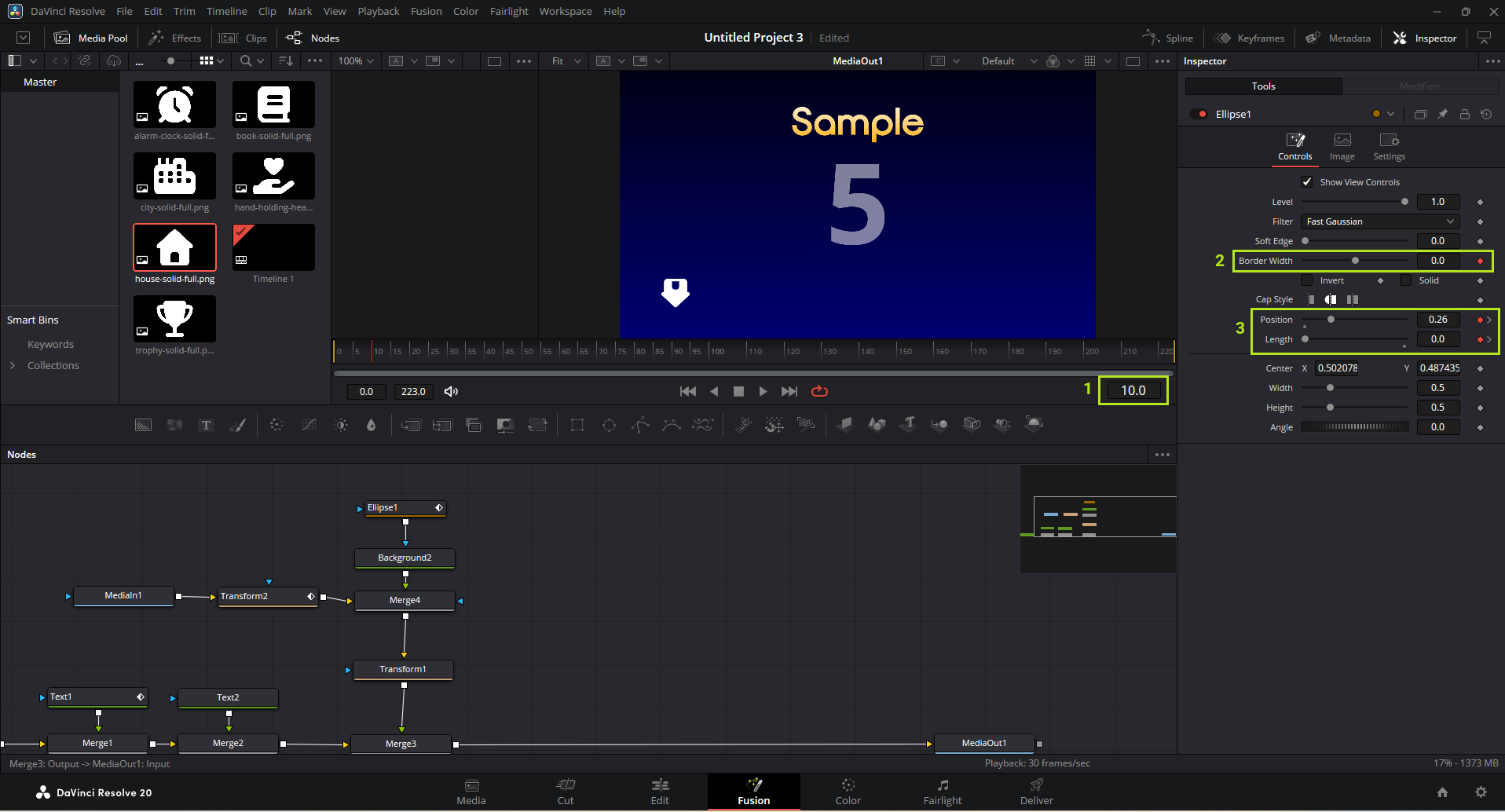Uncheck Show View Controls
1505x812 pixels.
[x=1307, y=182]
